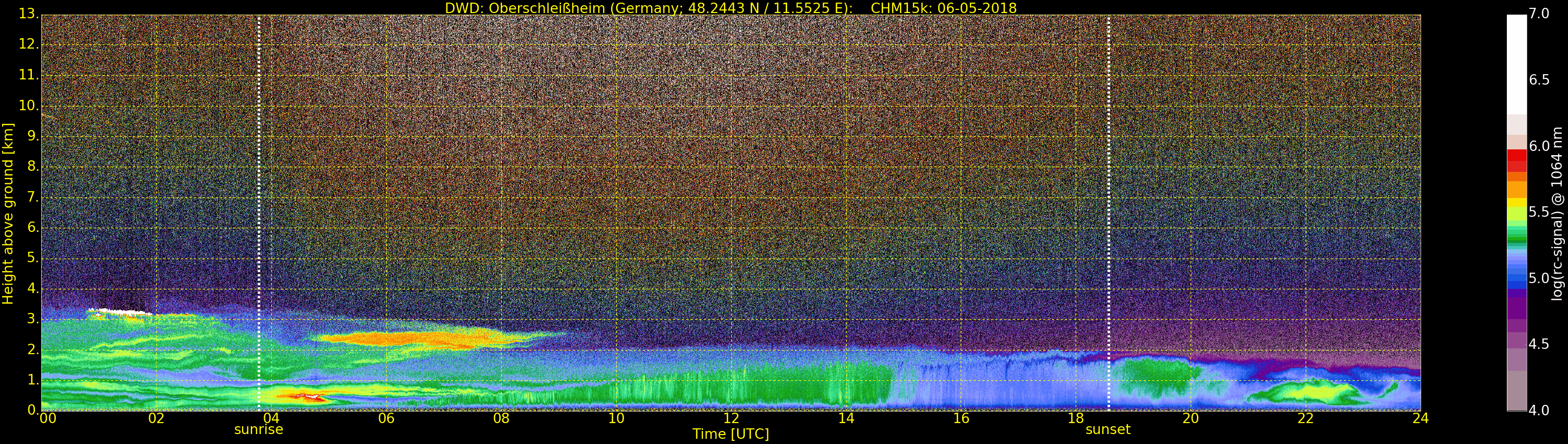Screen dimensions: 1568x444
Task: Click height-axis tick label '7.'
Action: tap(33, 196)
